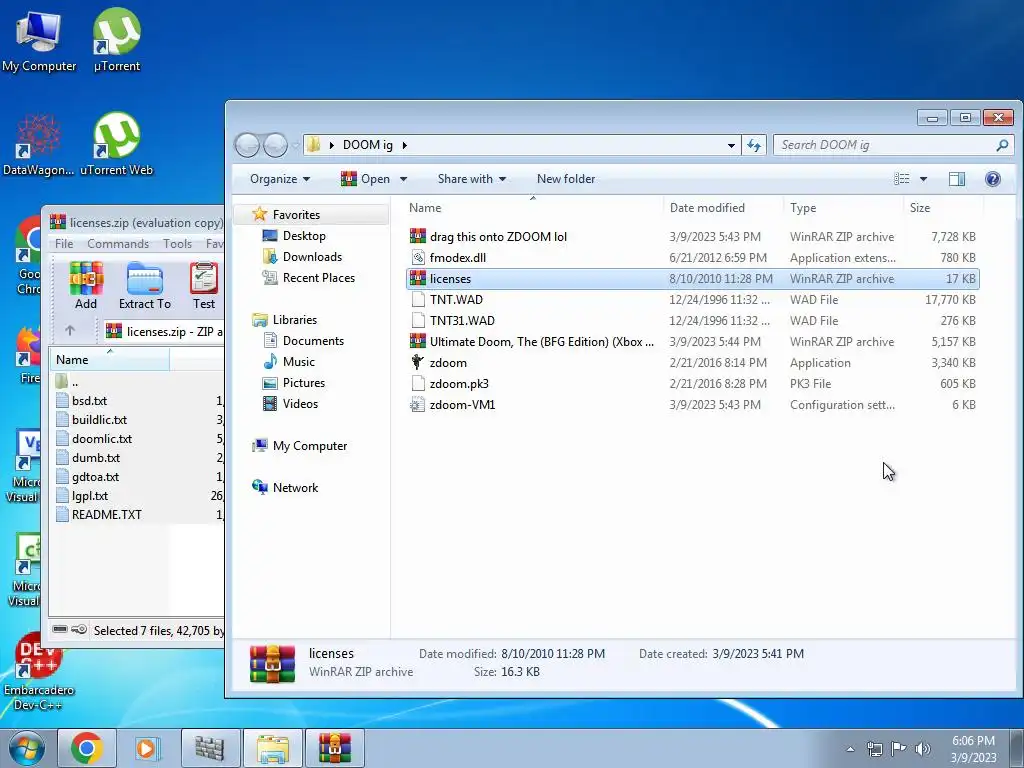Select My Computer in navigation pane
Screen dimensions: 1024x768
click(310, 446)
